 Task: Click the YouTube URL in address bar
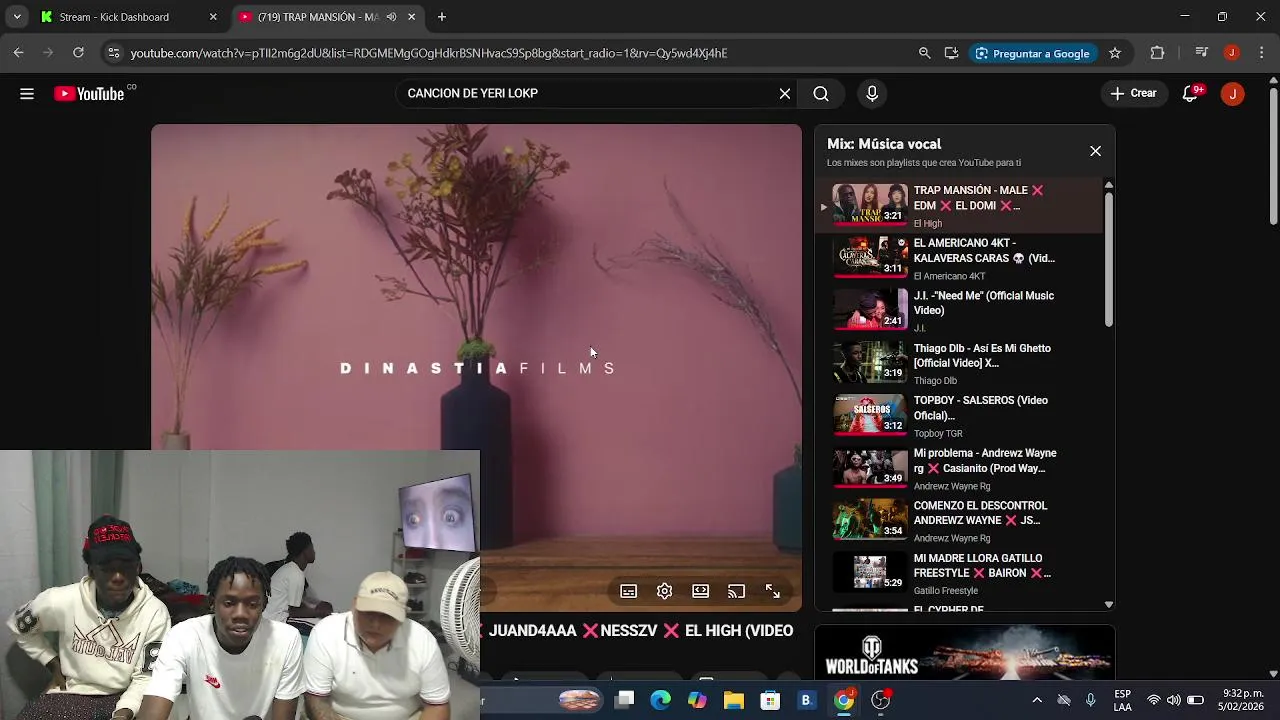coord(428,53)
